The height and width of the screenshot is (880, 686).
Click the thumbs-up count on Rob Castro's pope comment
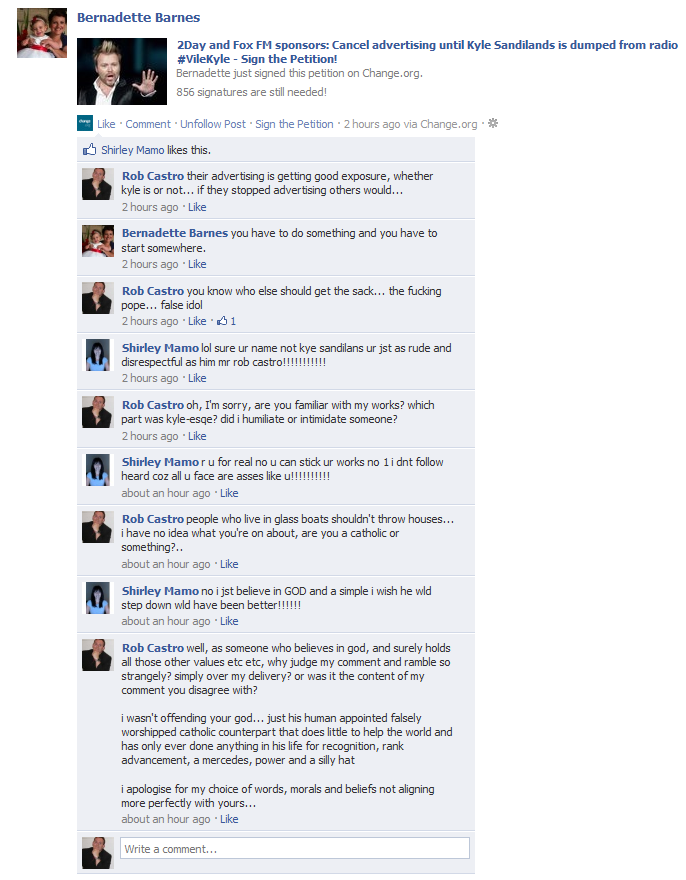(227, 321)
